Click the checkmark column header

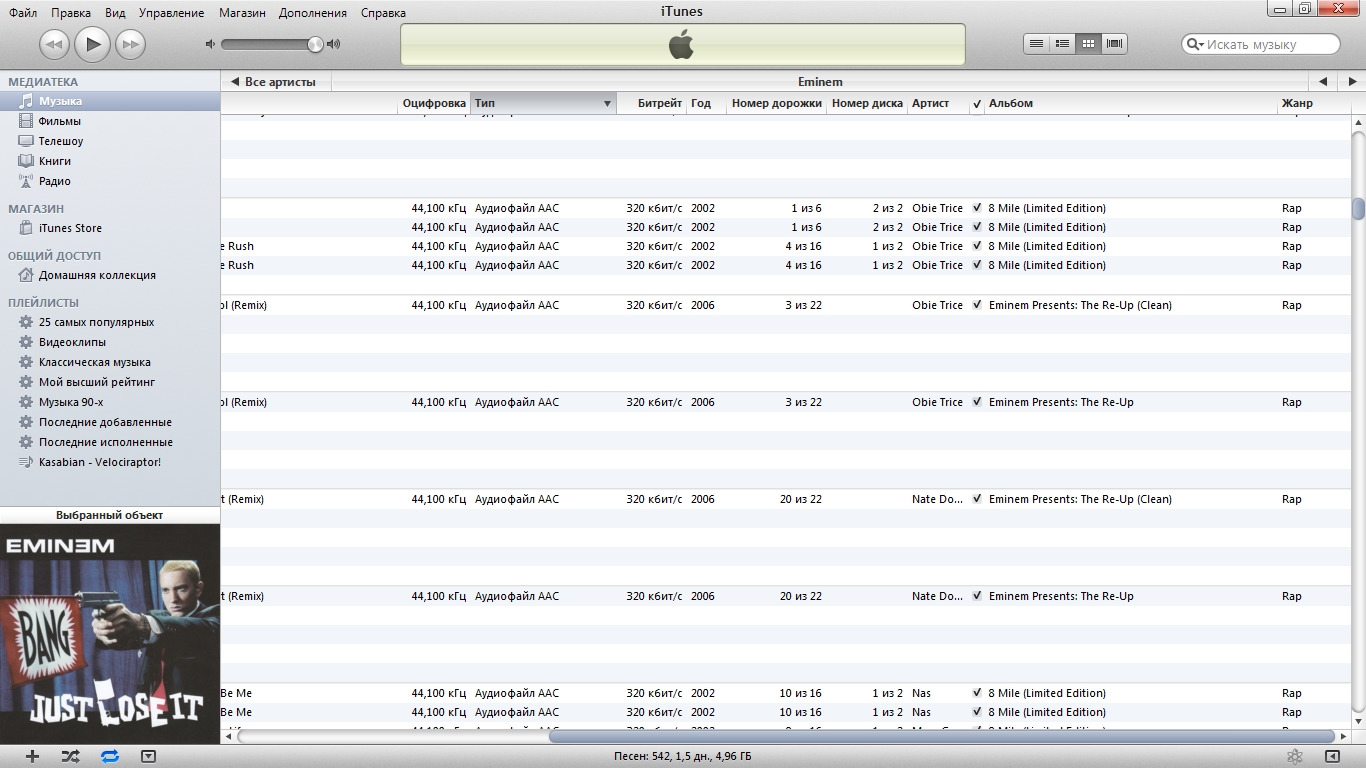tap(977, 104)
